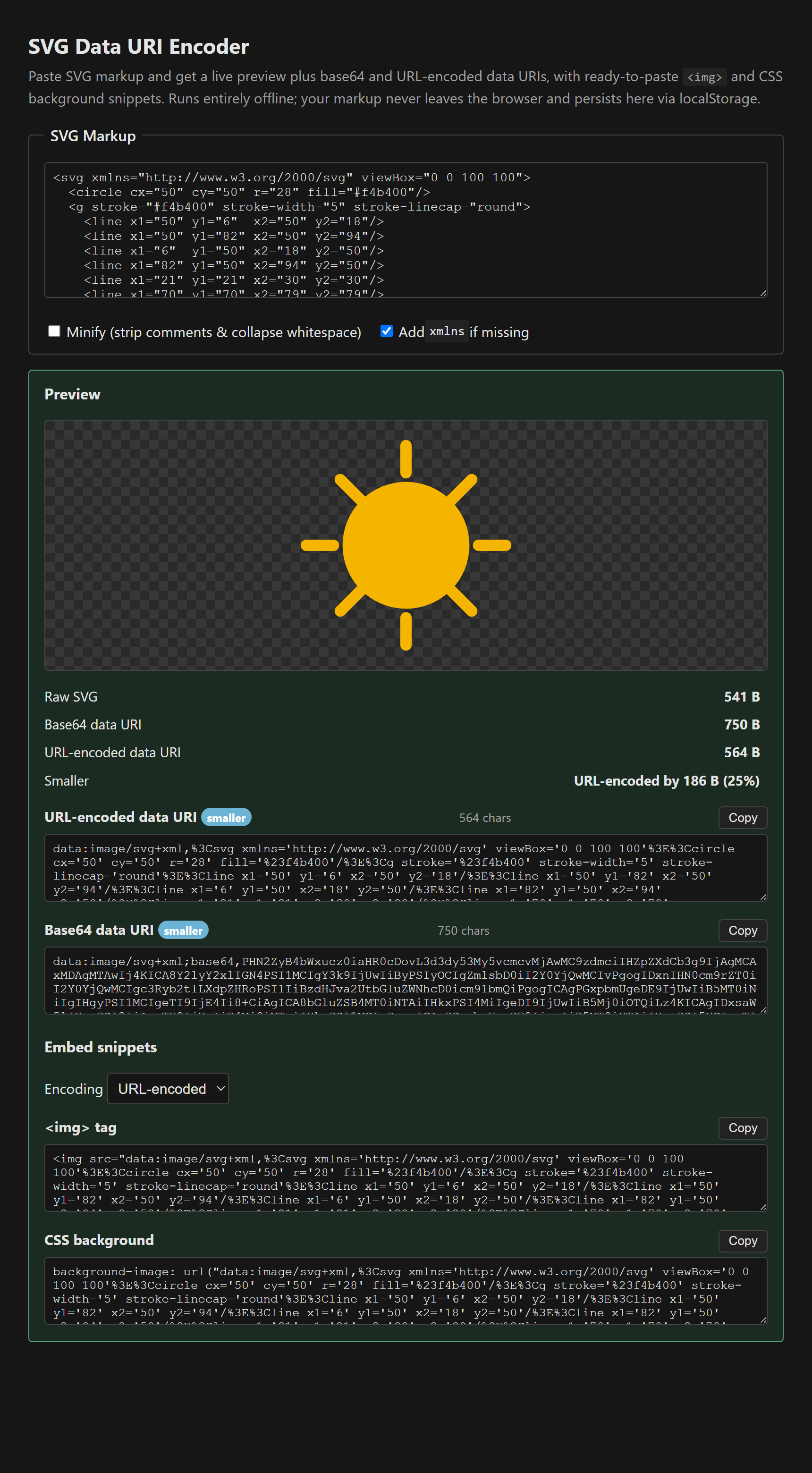Screen dimensions: 812x1473
Task: Click the 'Encoding' label
Action: 74,1089
